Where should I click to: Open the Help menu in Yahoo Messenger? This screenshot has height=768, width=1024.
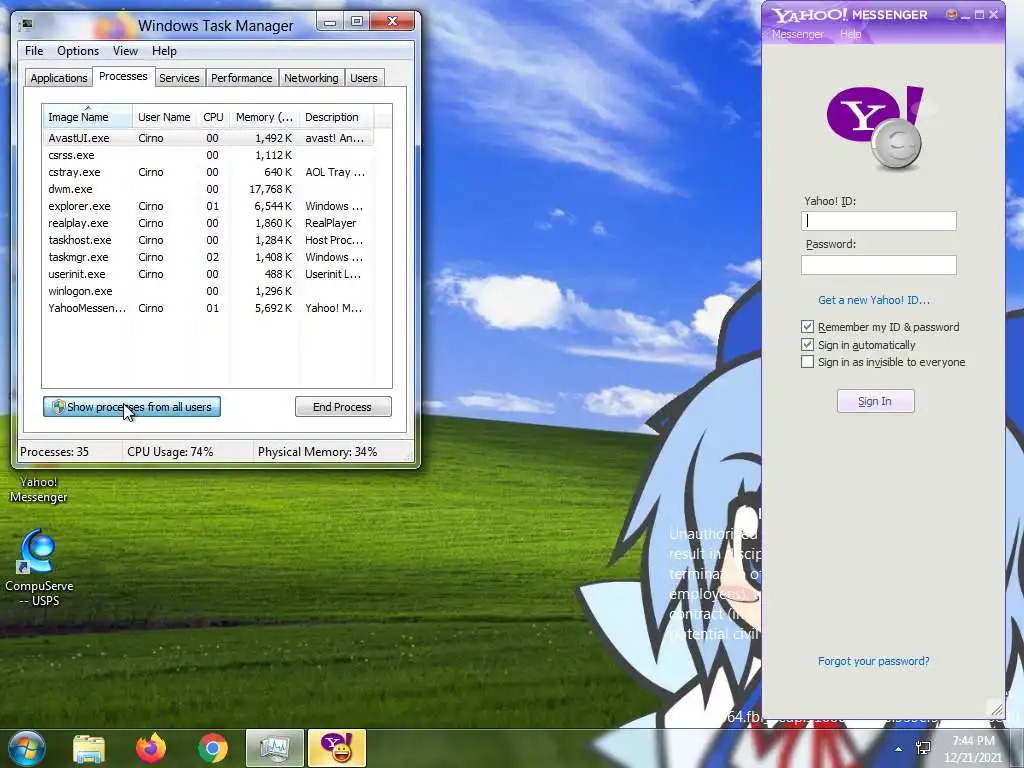pyautogui.click(x=850, y=34)
